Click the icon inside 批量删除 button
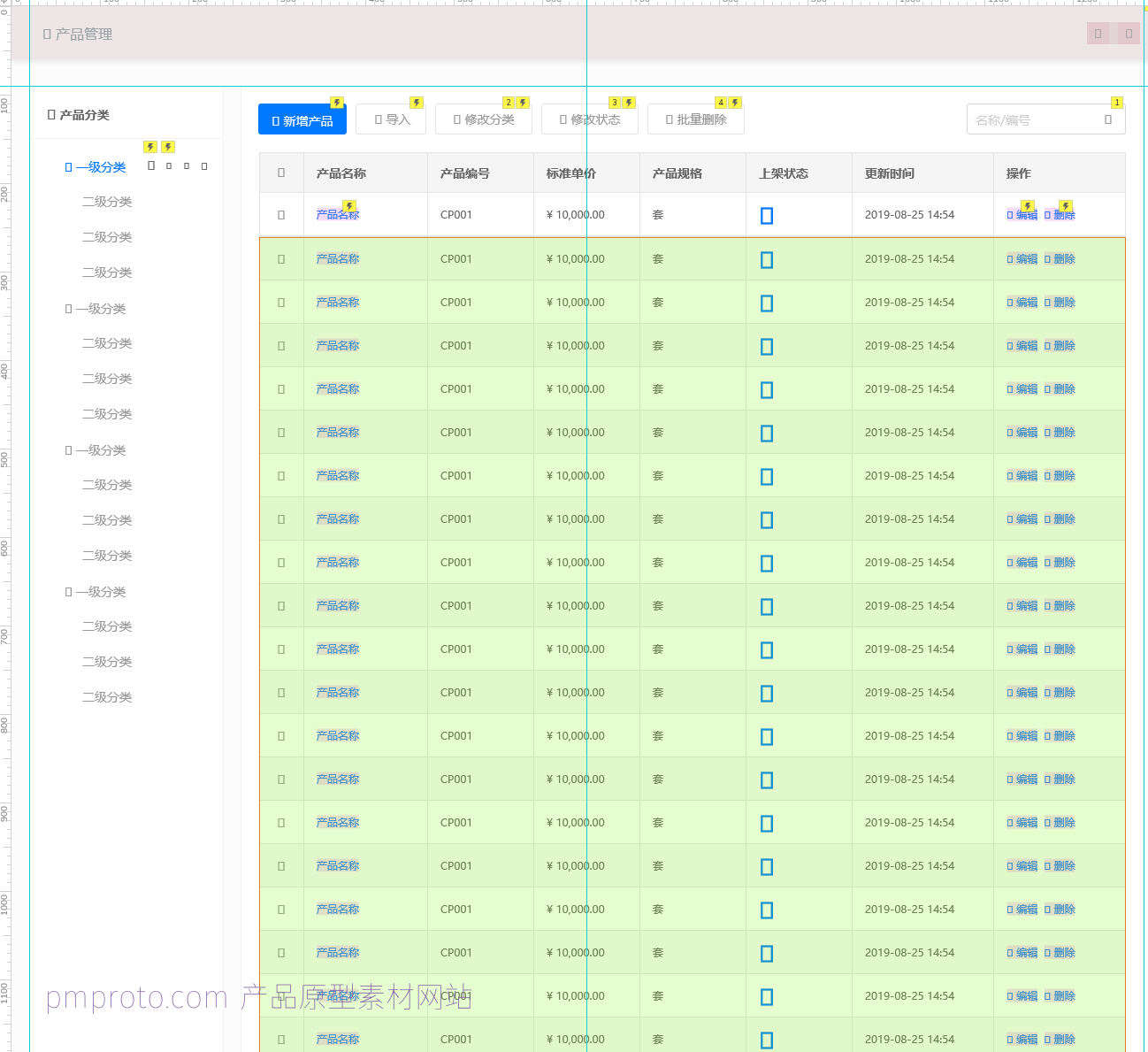1148x1052 pixels. [x=670, y=119]
